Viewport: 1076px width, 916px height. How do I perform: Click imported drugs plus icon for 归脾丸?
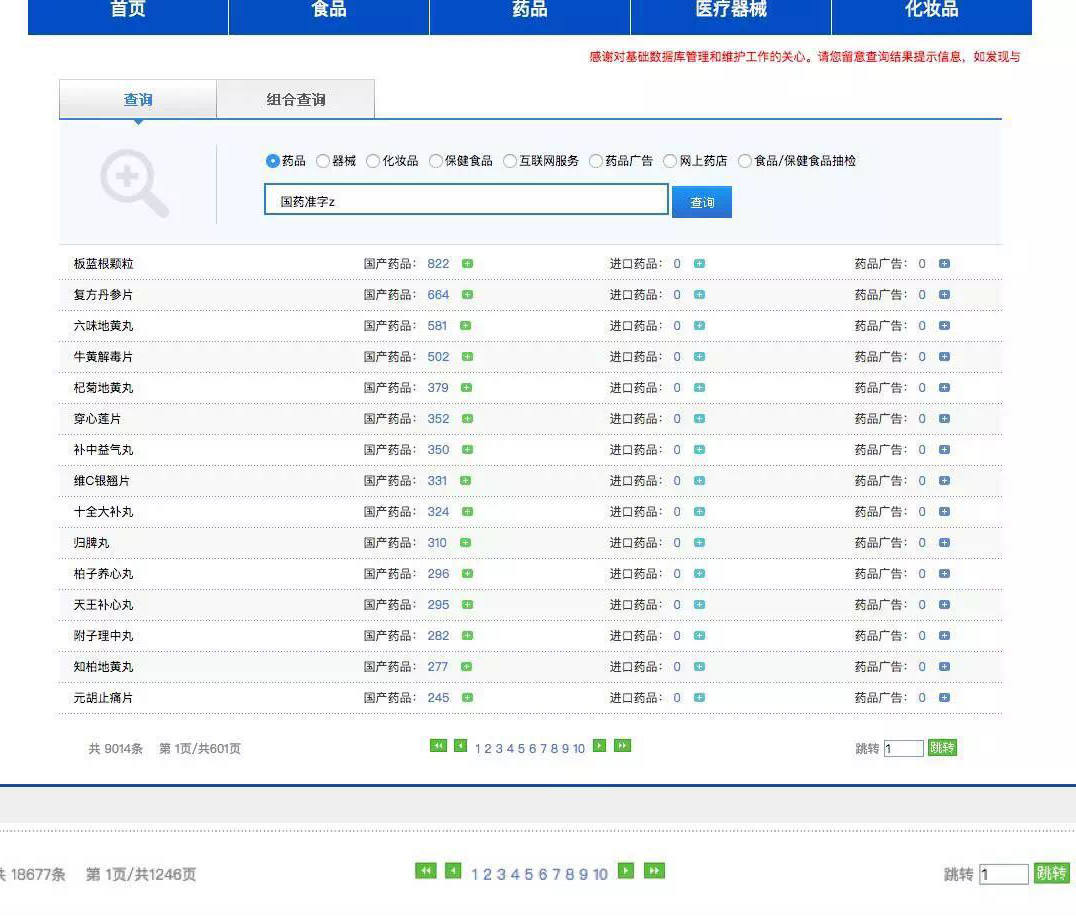tap(699, 543)
